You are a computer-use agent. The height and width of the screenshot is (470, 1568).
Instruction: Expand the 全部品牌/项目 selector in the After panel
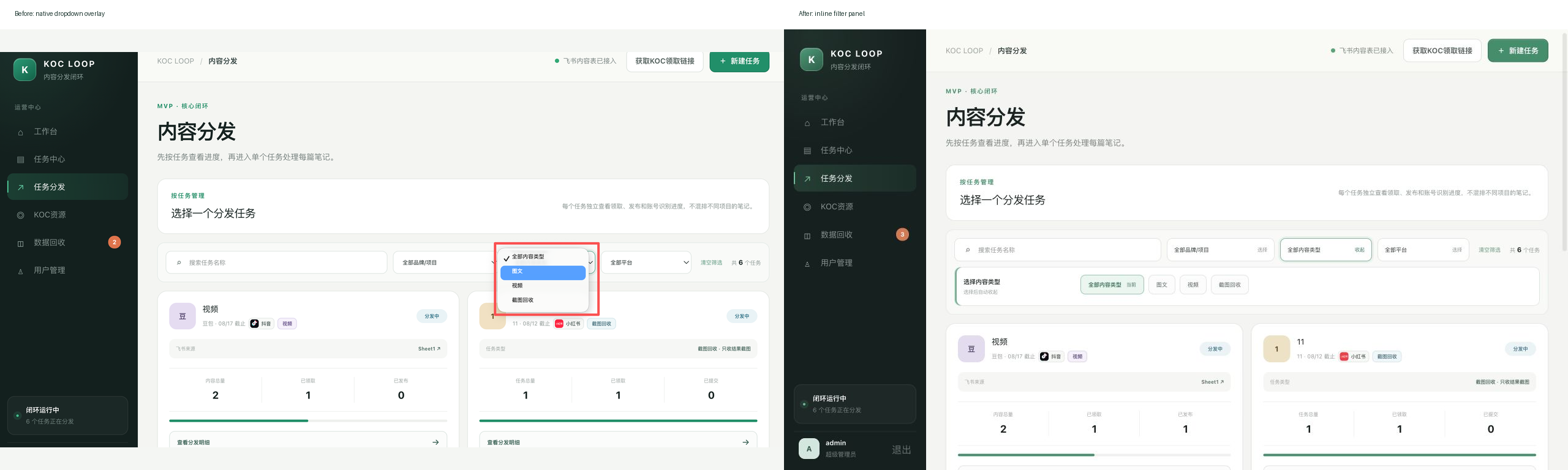(x=1220, y=250)
